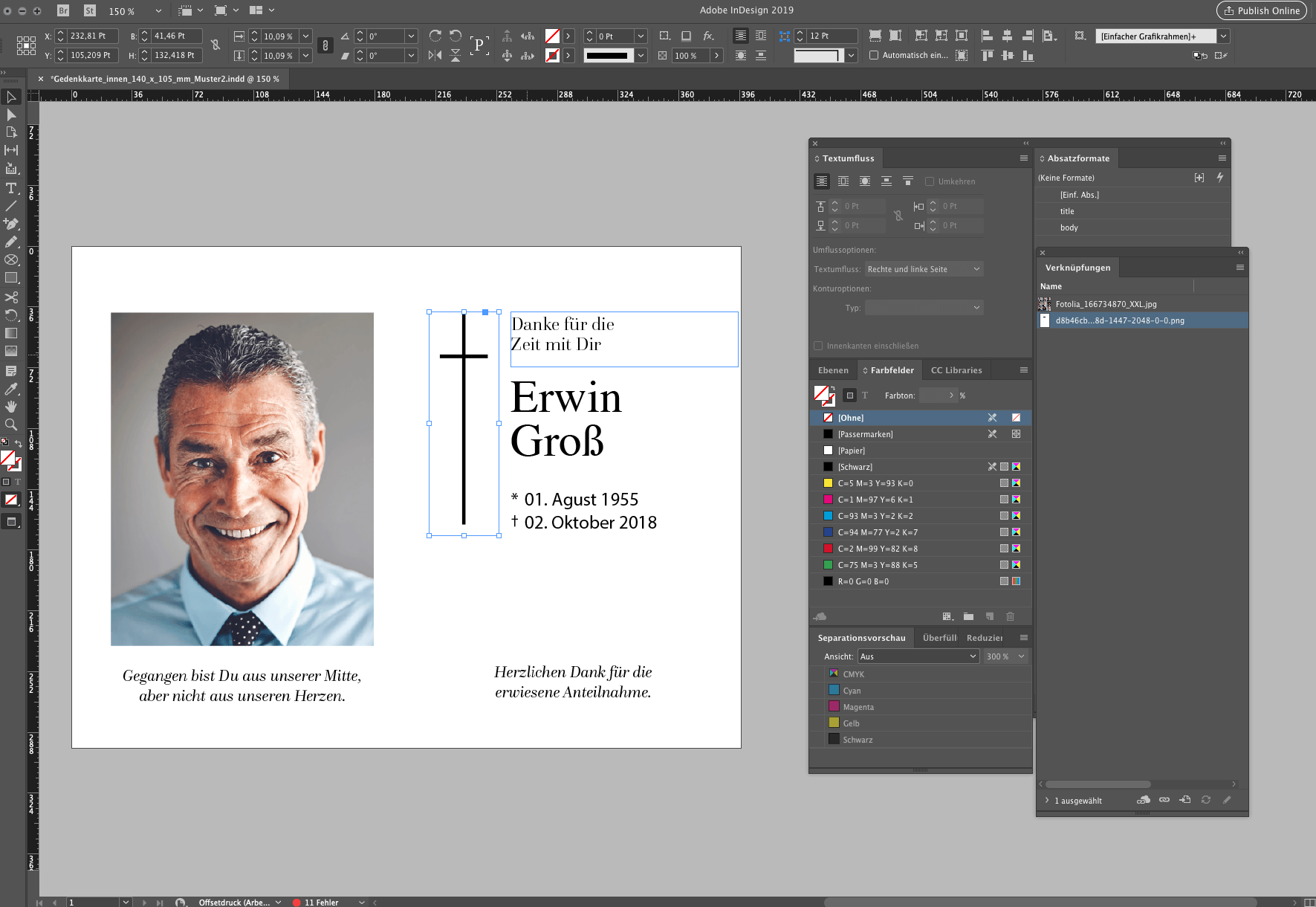This screenshot has width=1316, height=907.
Task: Click the delete swatch trash icon
Action: pyautogui.click(x=1010, y=616)
